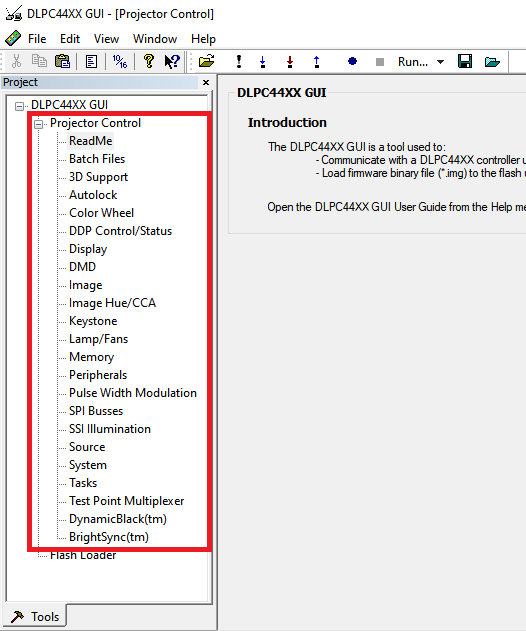Select the Lamp/Fans tree item

[98, 339]
